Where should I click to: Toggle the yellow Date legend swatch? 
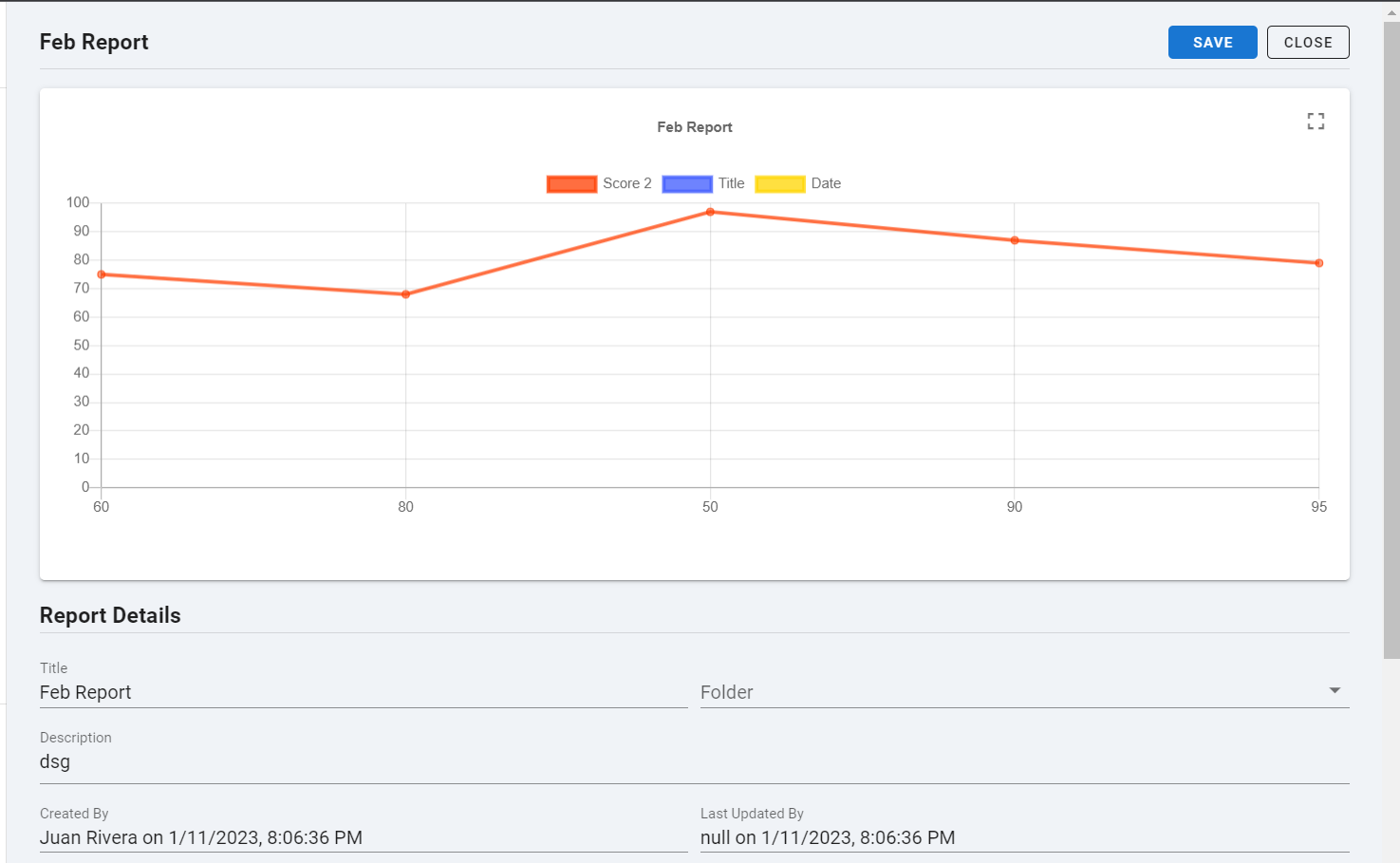pos(780,184)
